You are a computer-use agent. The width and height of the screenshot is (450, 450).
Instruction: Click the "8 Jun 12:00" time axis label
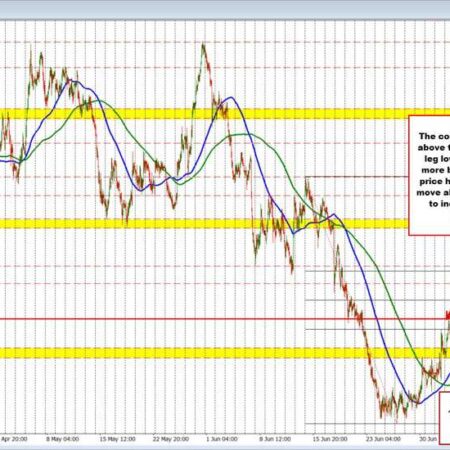(x=275, y=439)
